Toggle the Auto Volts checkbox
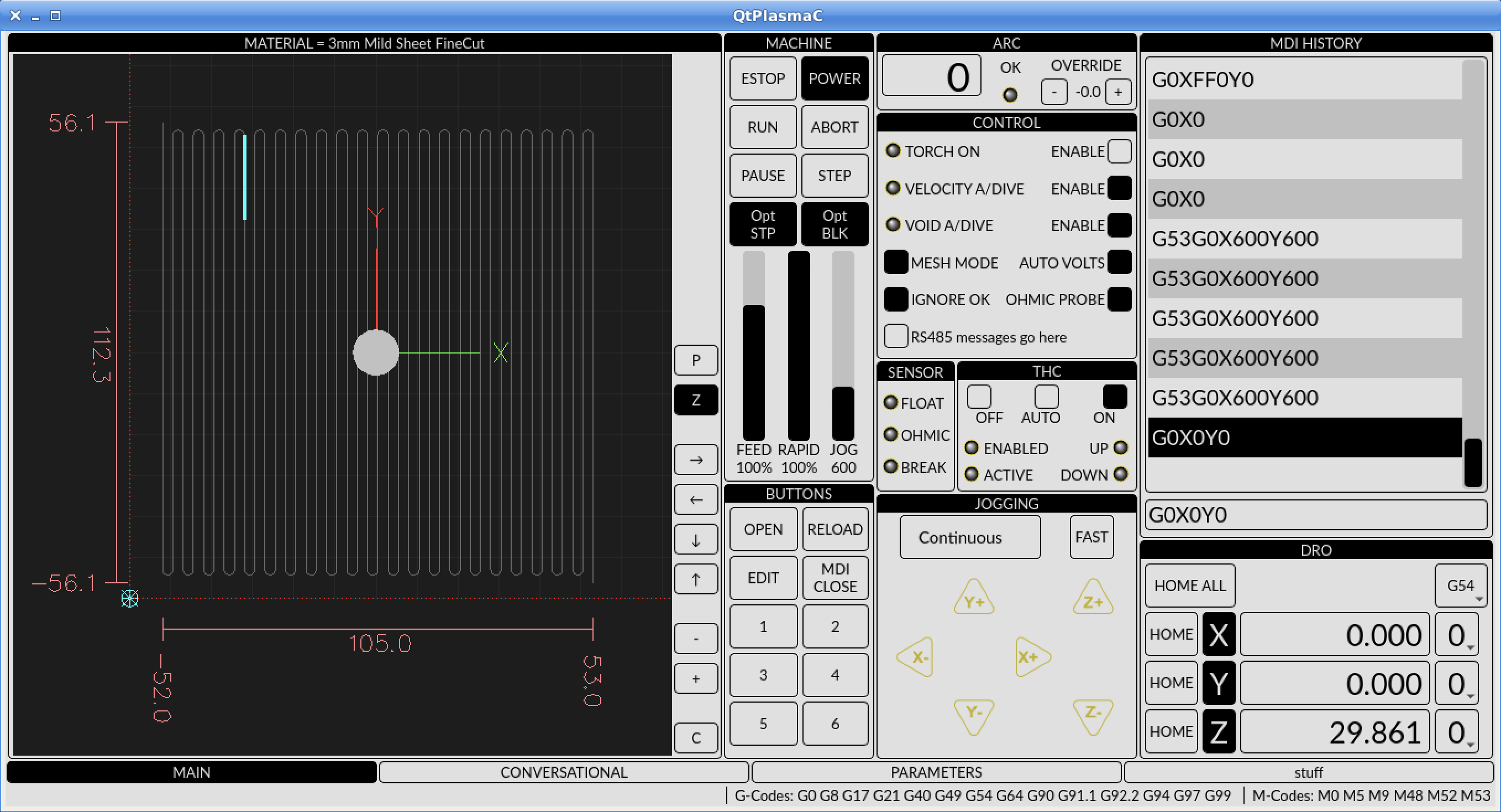The image size is (1501, 812). tap(1119, 262)
